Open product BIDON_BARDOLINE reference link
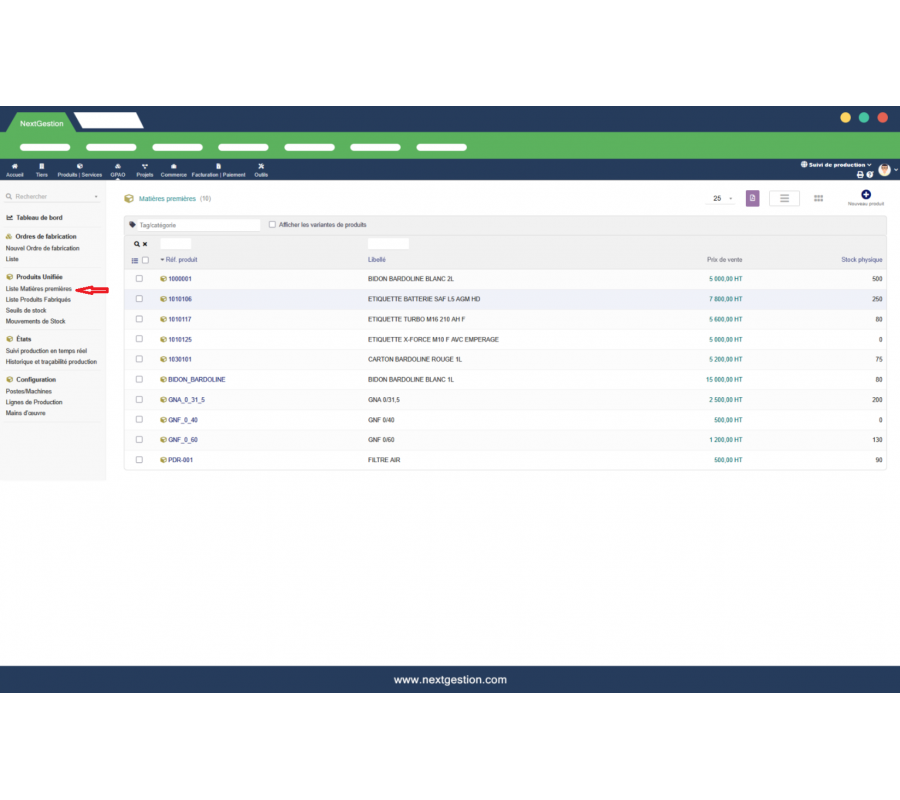 pos(196,380)
